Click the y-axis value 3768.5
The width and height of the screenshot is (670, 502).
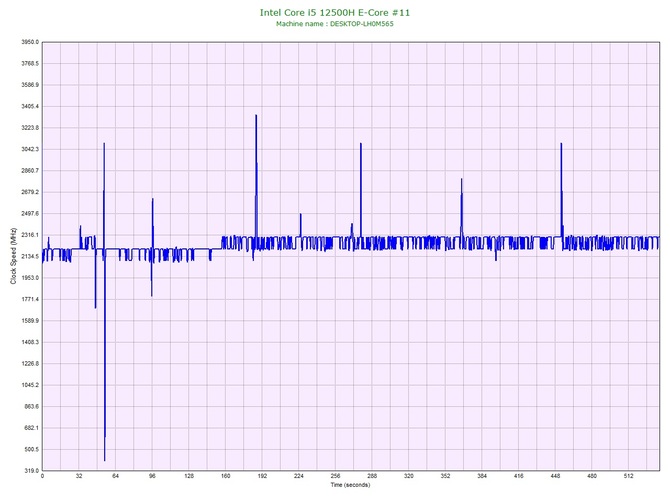click(30, 63)
